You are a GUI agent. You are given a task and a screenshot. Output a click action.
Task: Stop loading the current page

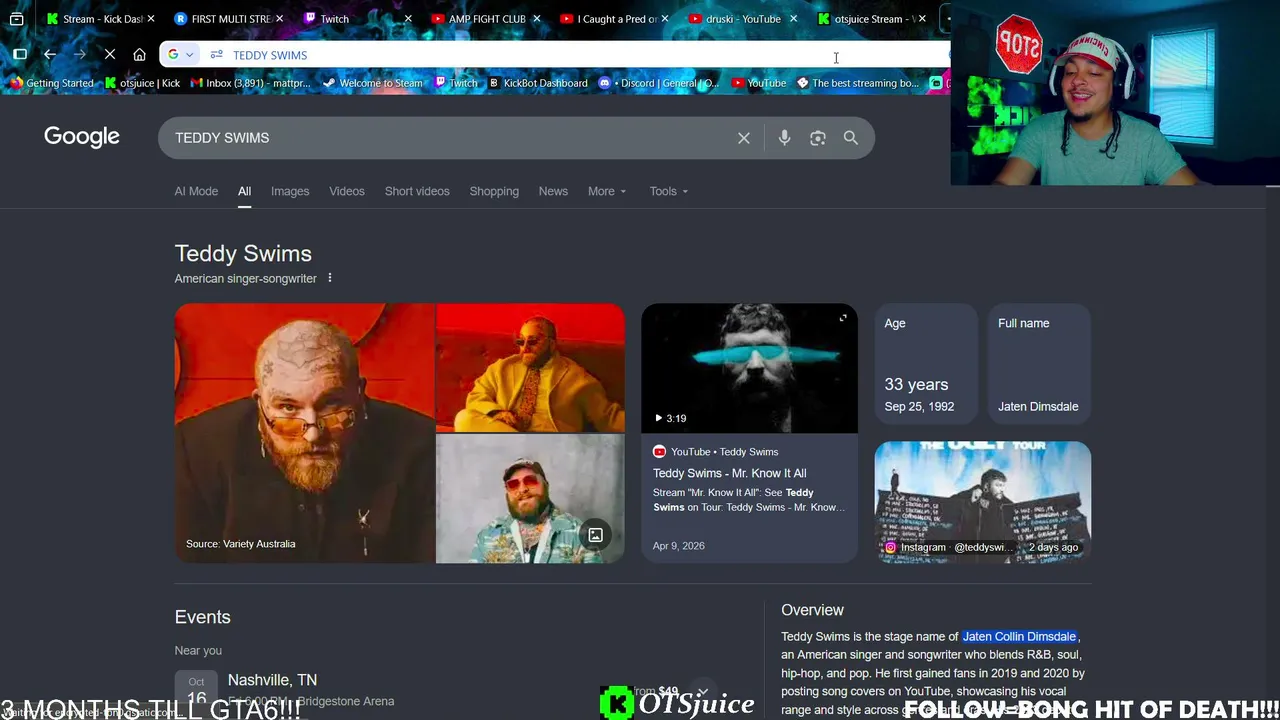110,55
